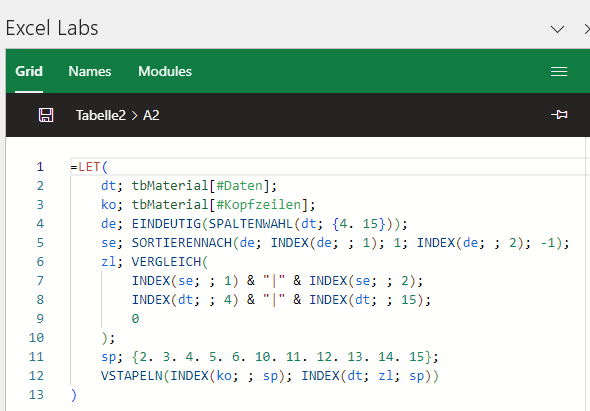Click the Tabelle2 breadcrumb
The image size is (590, 411).
[x=101, y=115]
